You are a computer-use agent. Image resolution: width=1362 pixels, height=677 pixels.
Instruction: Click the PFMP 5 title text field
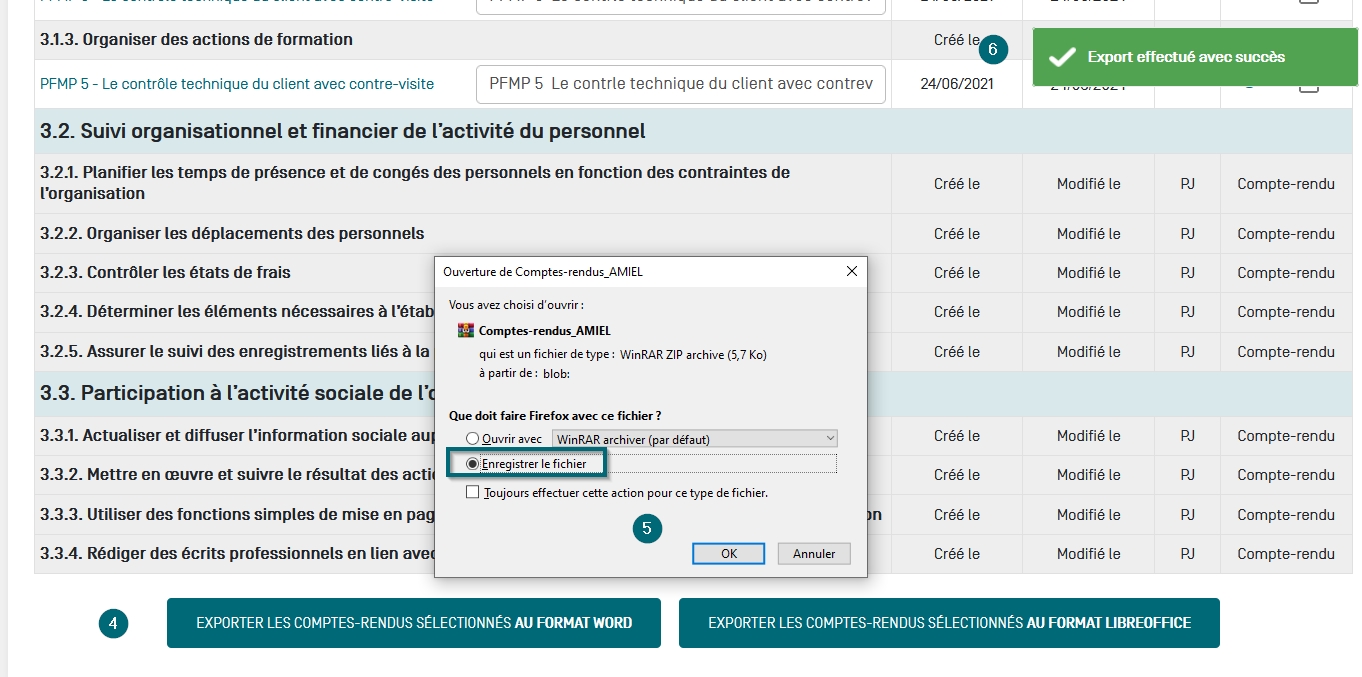tap(680, 84)
